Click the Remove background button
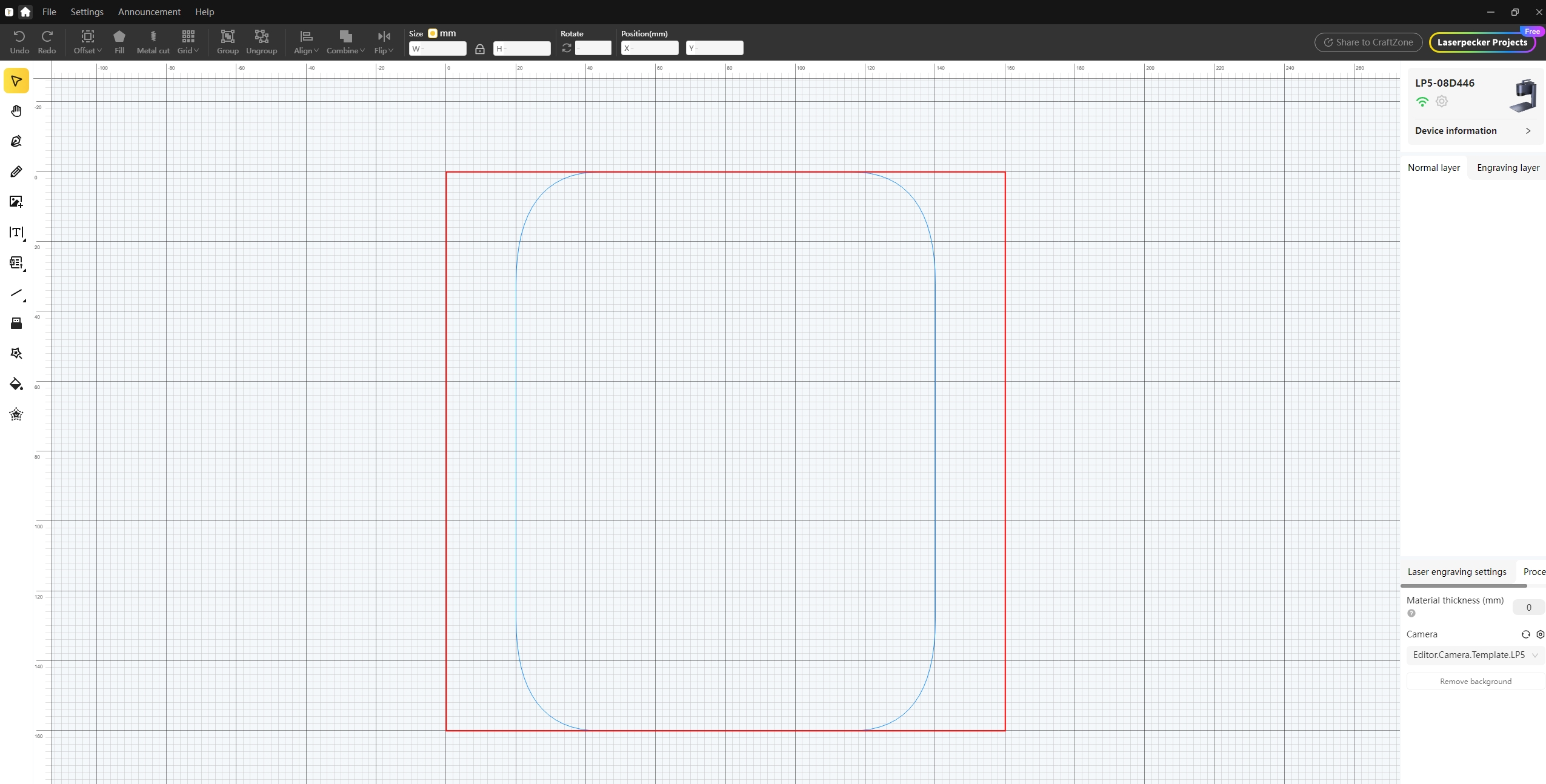This screenshot has height=784, width=1546. tap(1475, 682)
